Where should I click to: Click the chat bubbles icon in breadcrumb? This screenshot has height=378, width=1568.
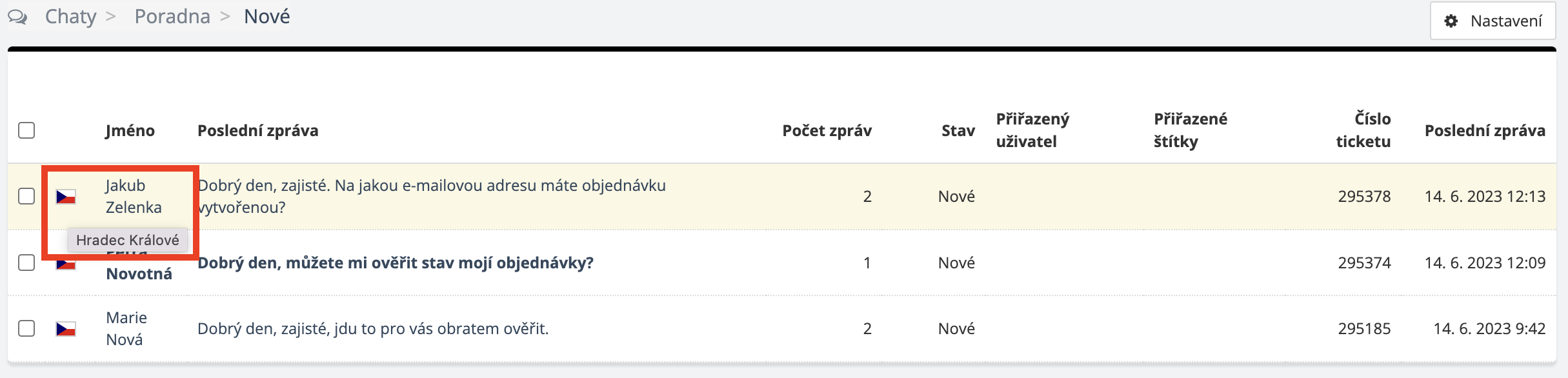(17, 17)
